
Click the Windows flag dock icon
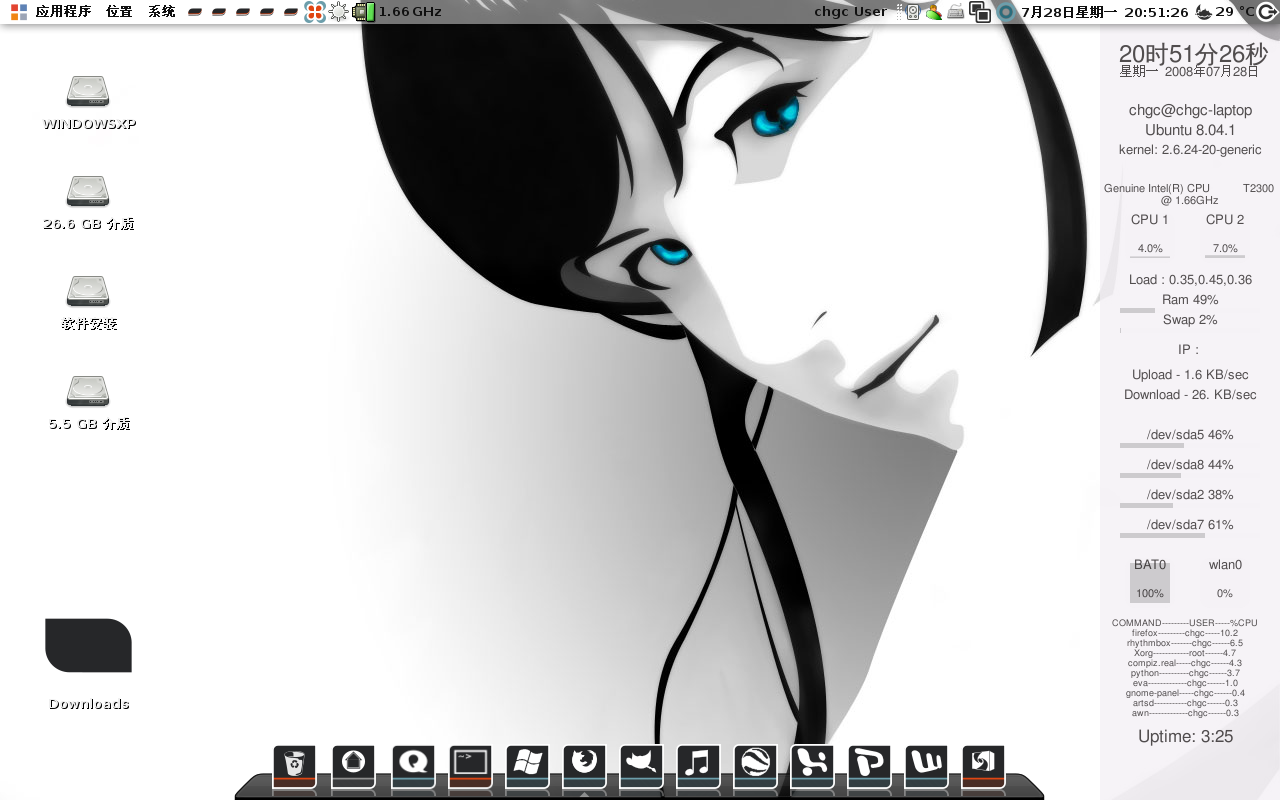click(527, 766)
